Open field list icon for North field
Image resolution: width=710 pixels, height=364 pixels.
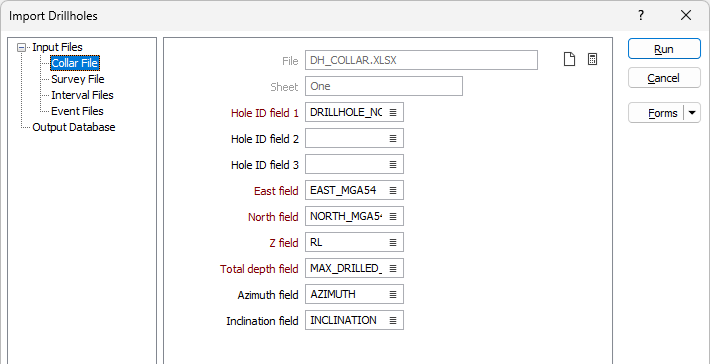(393, 217)
